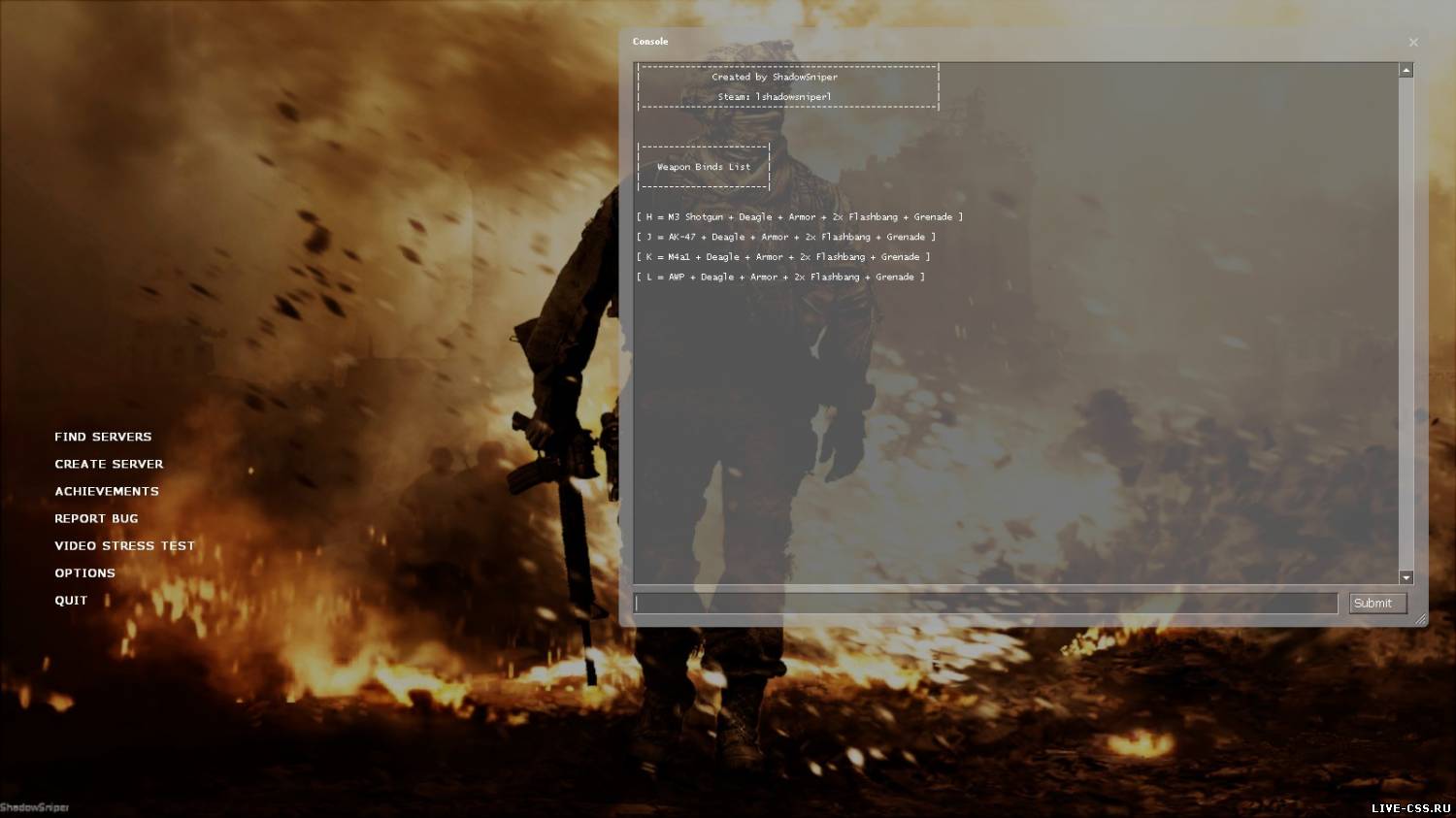
Task: Click the Console title label
Action: click(x=650, y=42)
